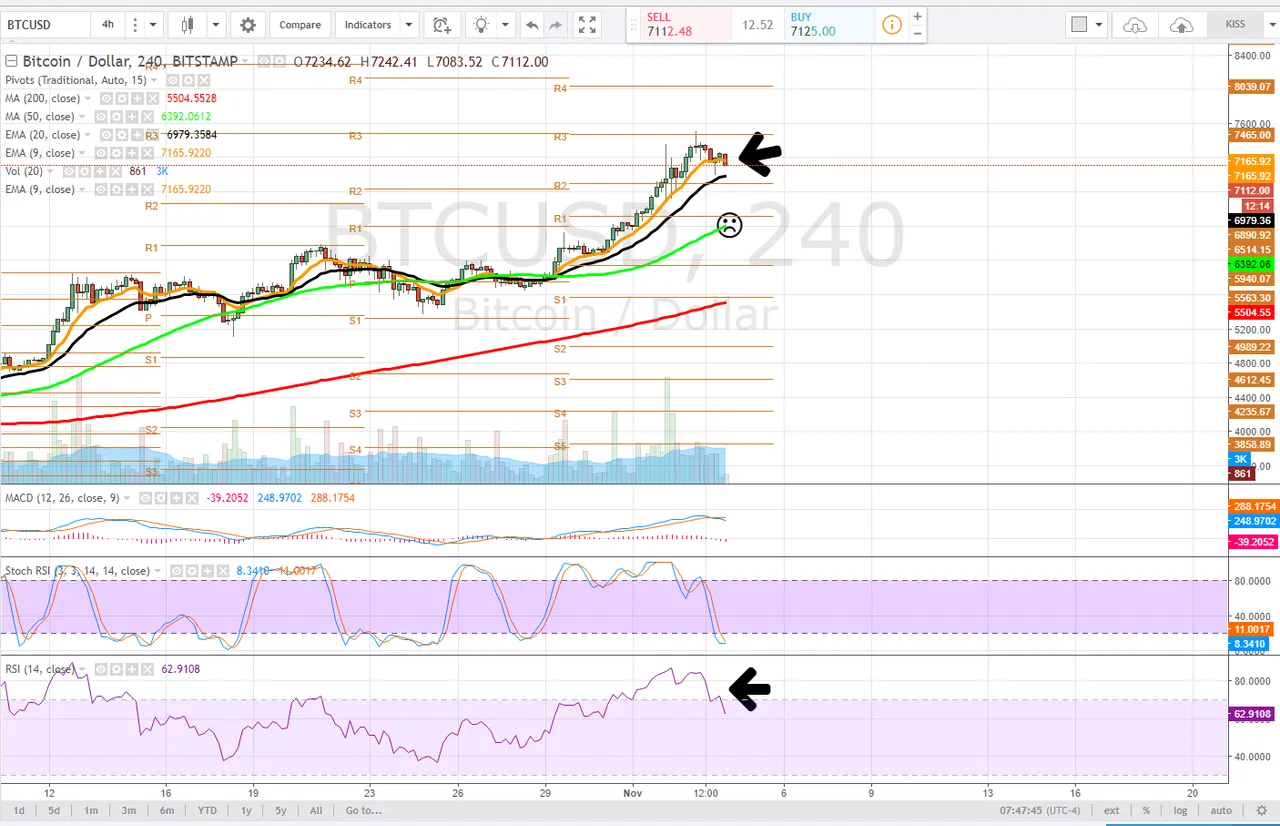This screenshot has height=826, width=1280.
Task: Toggle visibility of RSI (14, close)
Action: tap(99, 669)
